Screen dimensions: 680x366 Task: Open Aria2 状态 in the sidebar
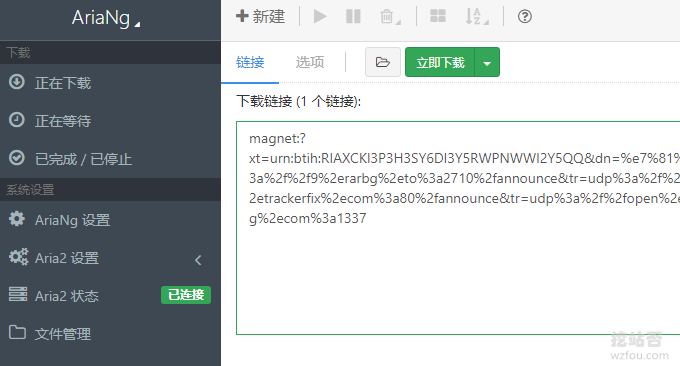110,296
